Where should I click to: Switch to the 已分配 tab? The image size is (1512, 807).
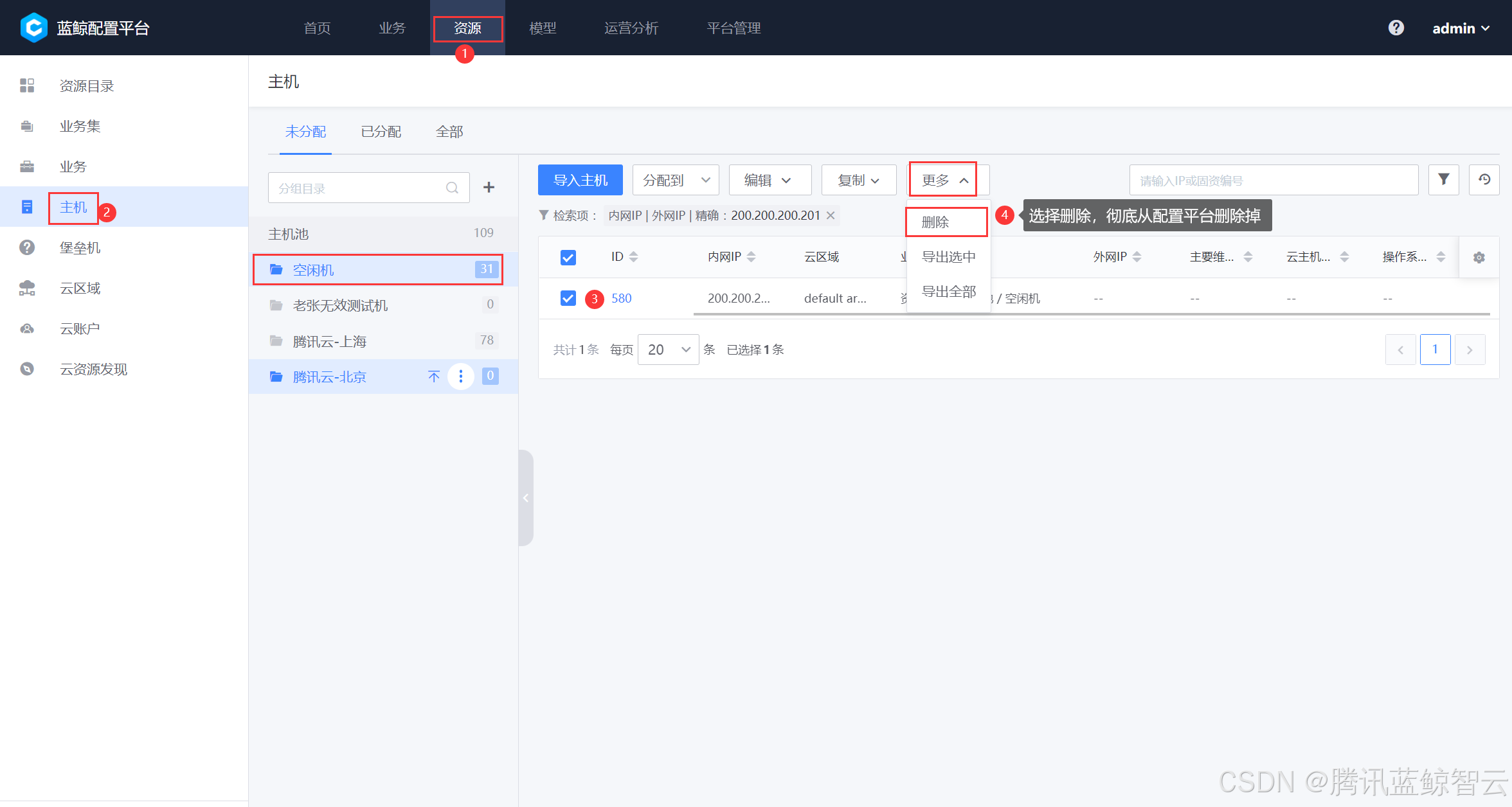point(381,132)
